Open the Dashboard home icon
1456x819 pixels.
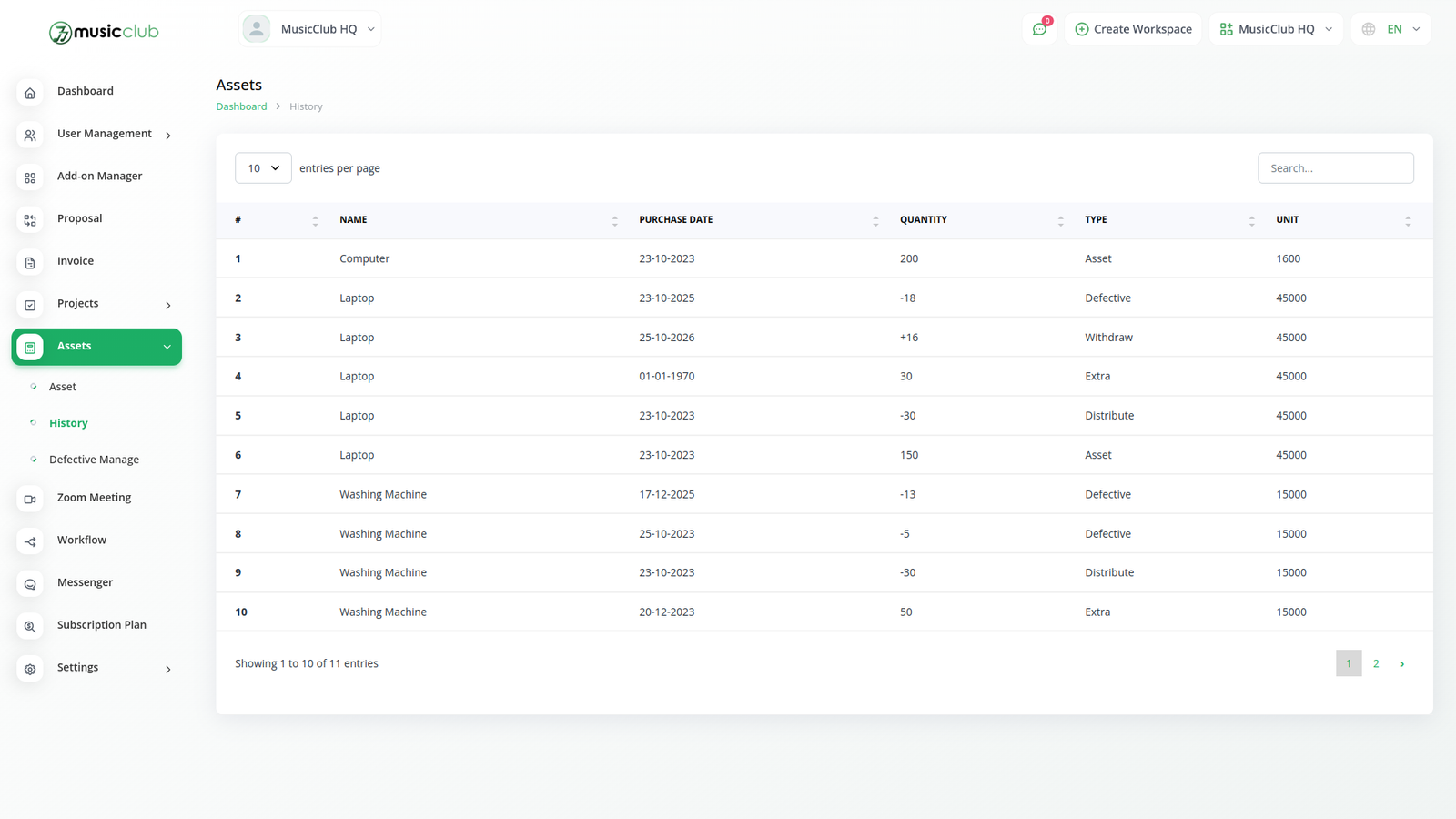[30, 93]
